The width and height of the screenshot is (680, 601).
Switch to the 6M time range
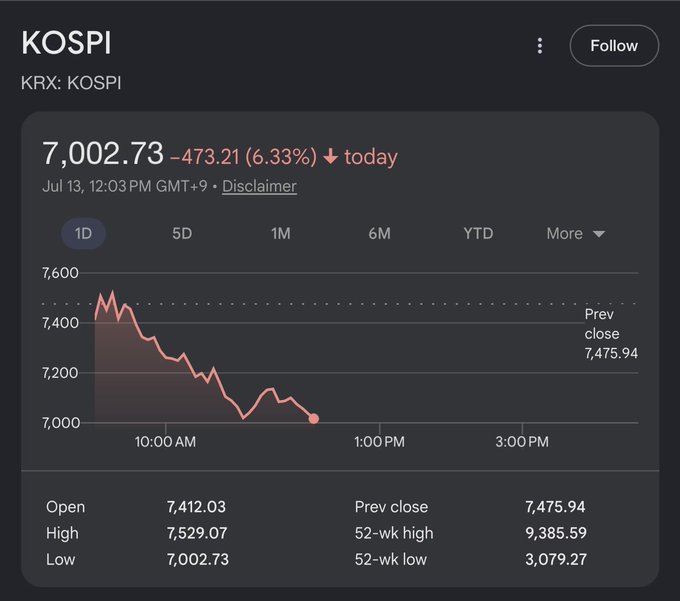coord(379,233)
